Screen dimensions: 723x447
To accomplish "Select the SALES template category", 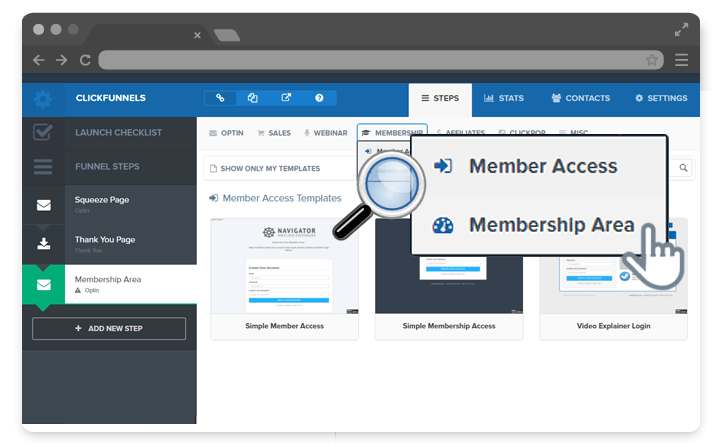I will pos(274,133).
